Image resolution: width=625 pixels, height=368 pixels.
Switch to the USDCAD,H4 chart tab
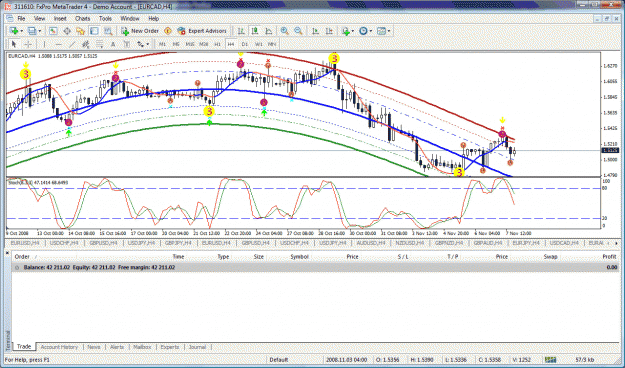click(x=564, y=243)
